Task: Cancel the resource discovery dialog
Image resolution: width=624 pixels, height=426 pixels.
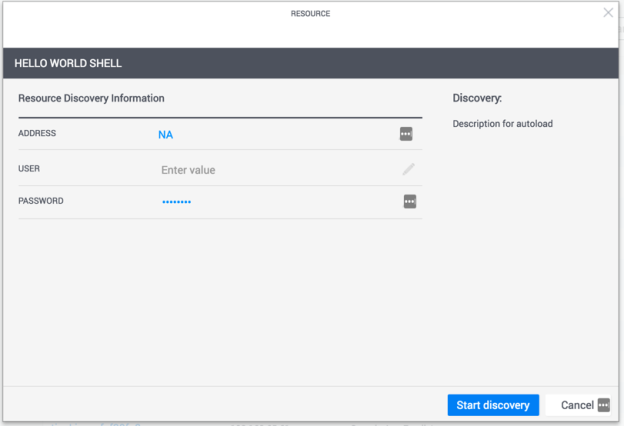Action: [x=577, y=405]
